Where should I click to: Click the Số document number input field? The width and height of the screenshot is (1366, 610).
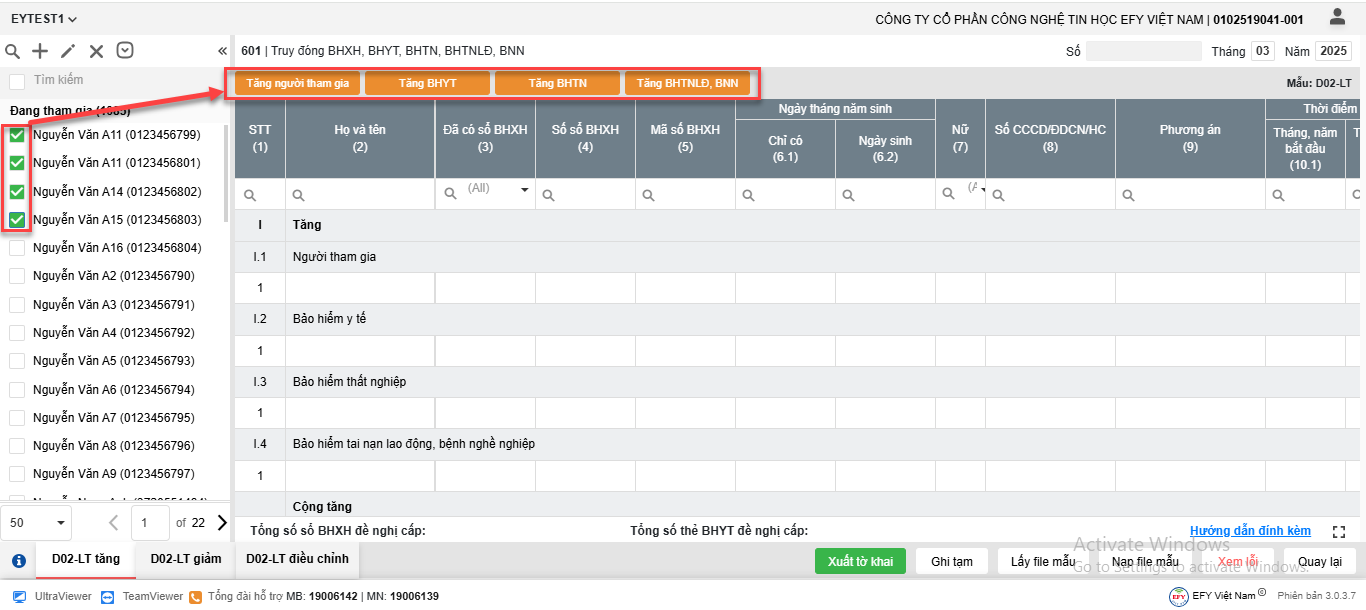1142,51
